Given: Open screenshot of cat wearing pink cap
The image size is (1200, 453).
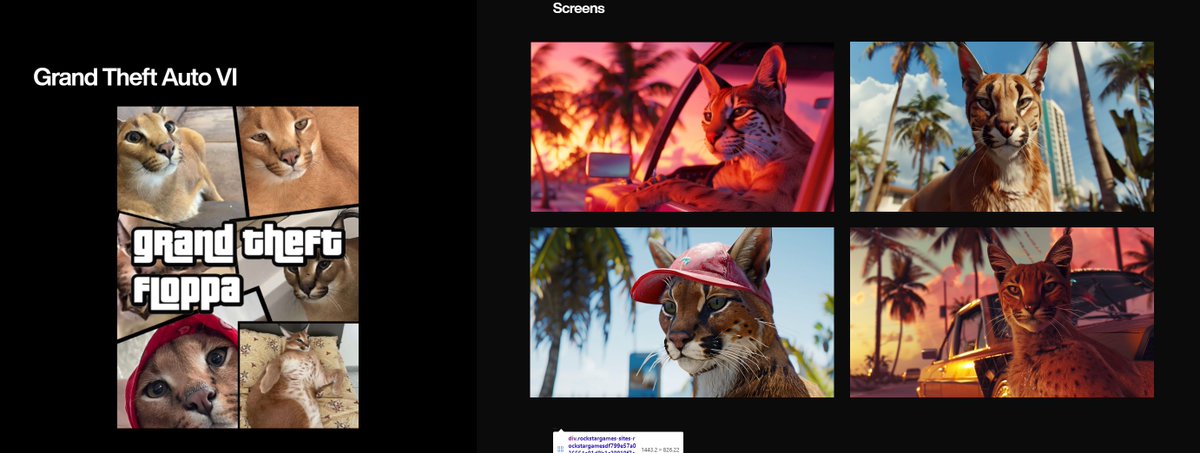Looking at the screenshot, I should (682, 312).
